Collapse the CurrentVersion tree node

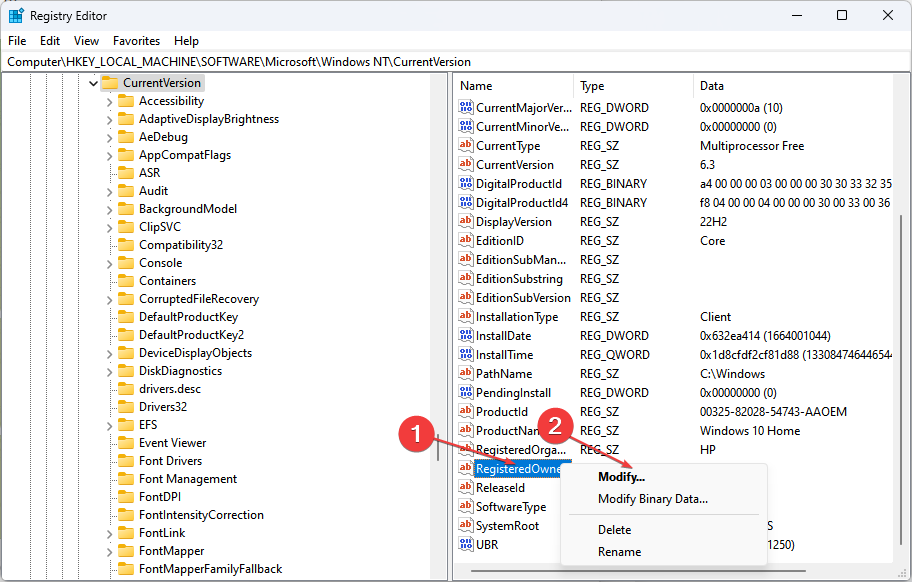(93, 83)
